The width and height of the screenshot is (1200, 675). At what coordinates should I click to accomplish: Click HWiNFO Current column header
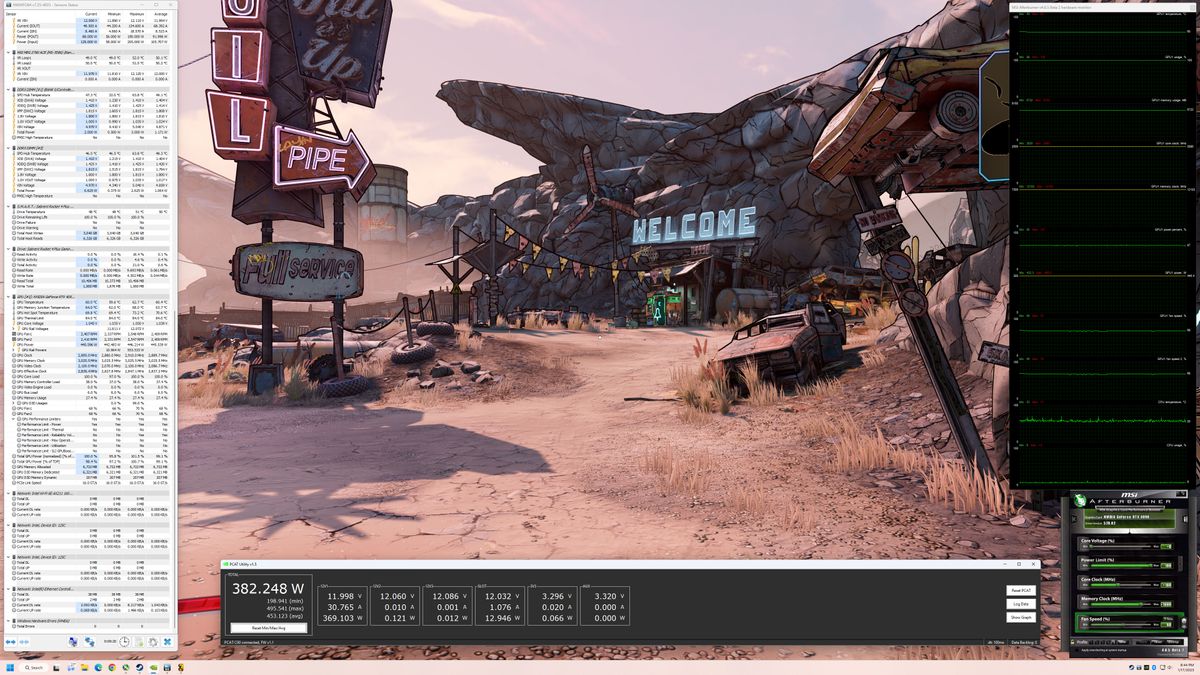click(x=91, y=14)
